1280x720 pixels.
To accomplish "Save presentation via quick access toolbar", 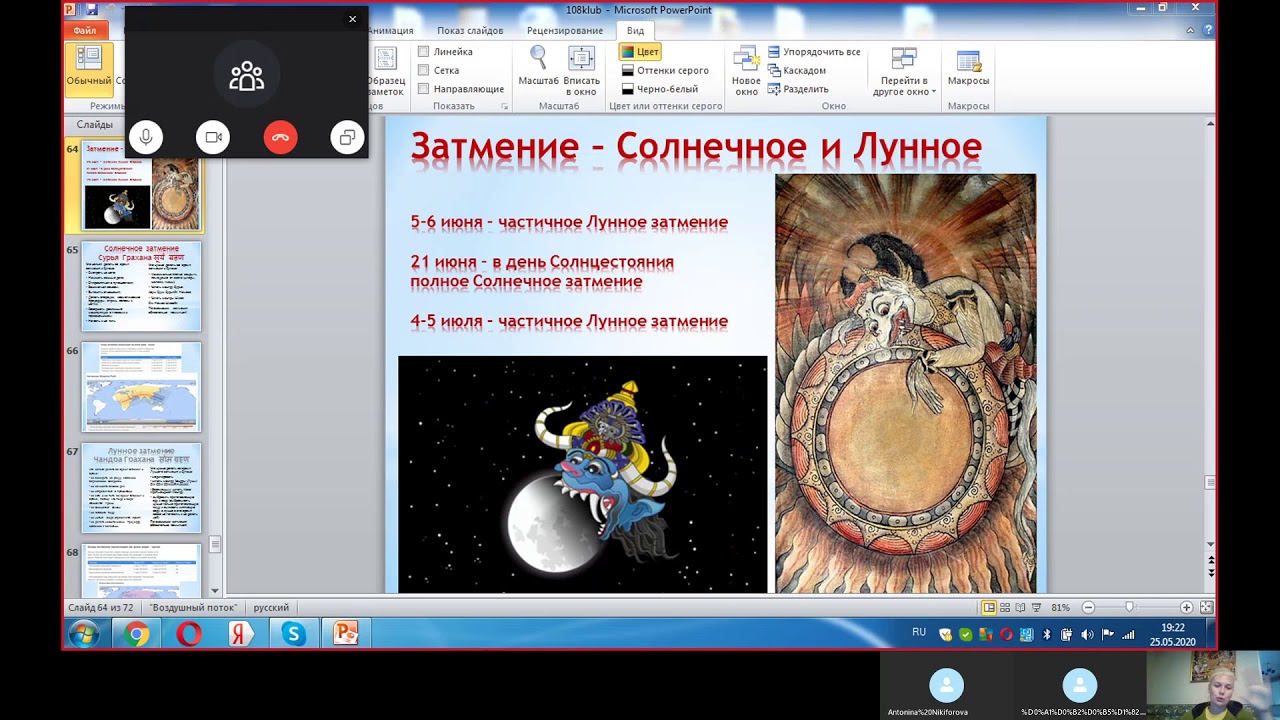I will click(91, 10).
